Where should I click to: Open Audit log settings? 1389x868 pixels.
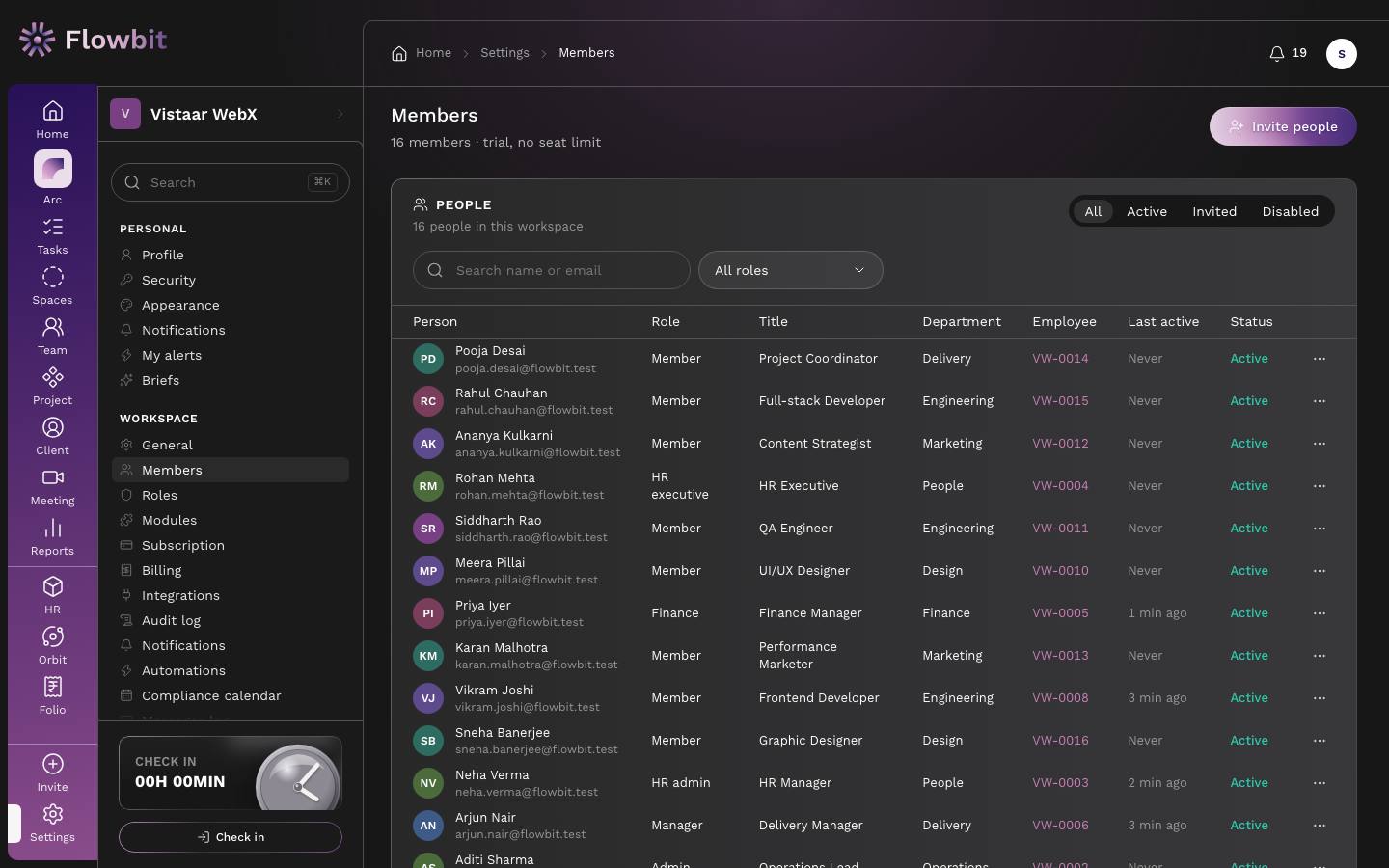(231, 620)
